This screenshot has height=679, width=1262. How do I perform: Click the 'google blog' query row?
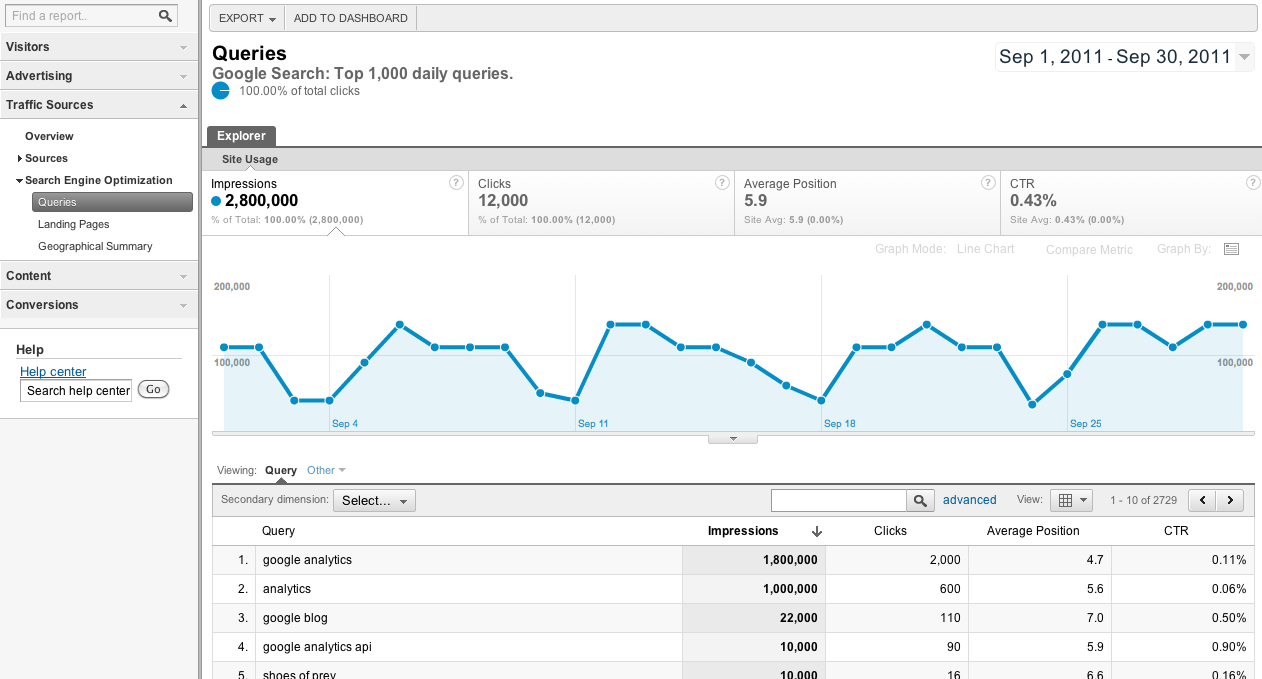[733, 618]
